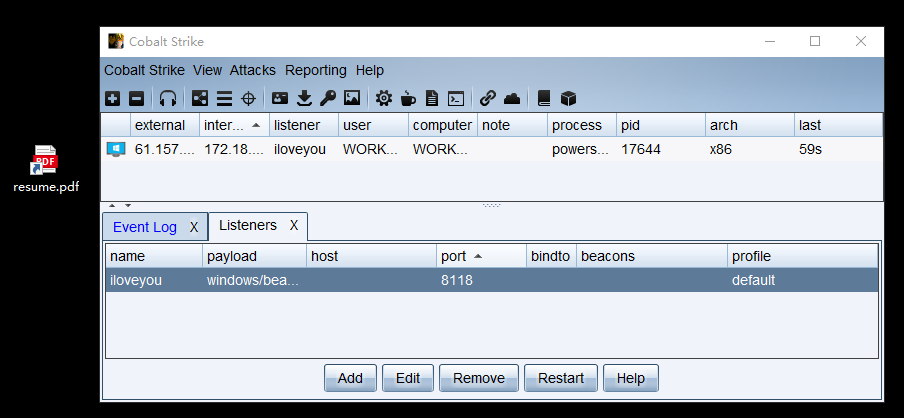Open the Attacks menu
Image resolution: width=904 pixels, height=418 pixels.
[x=253, y=70]
